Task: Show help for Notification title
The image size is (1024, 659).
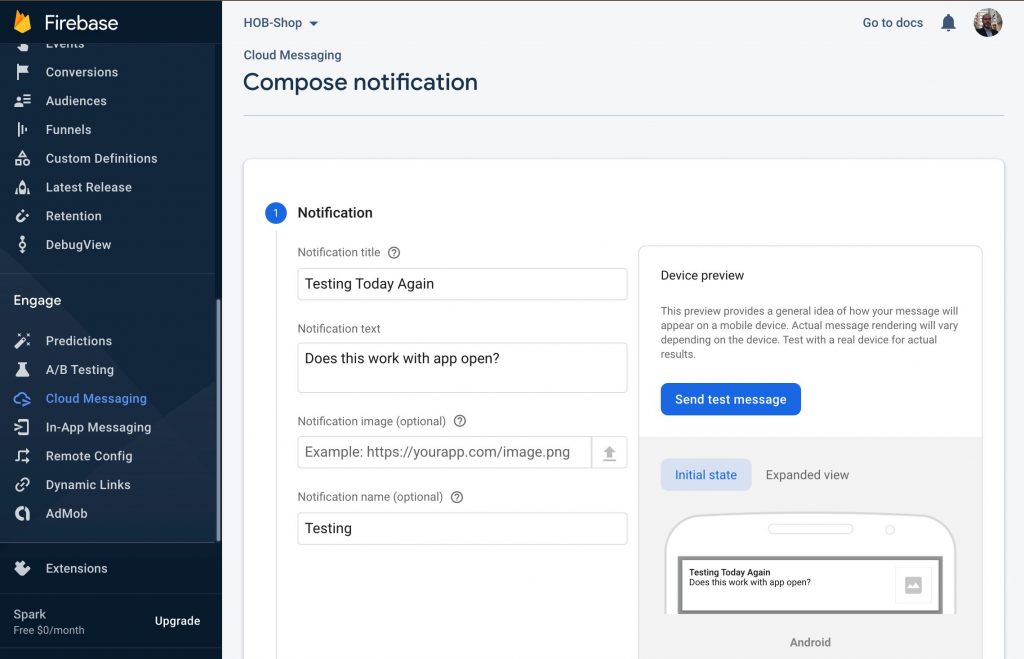Action: tap(394, 253)
